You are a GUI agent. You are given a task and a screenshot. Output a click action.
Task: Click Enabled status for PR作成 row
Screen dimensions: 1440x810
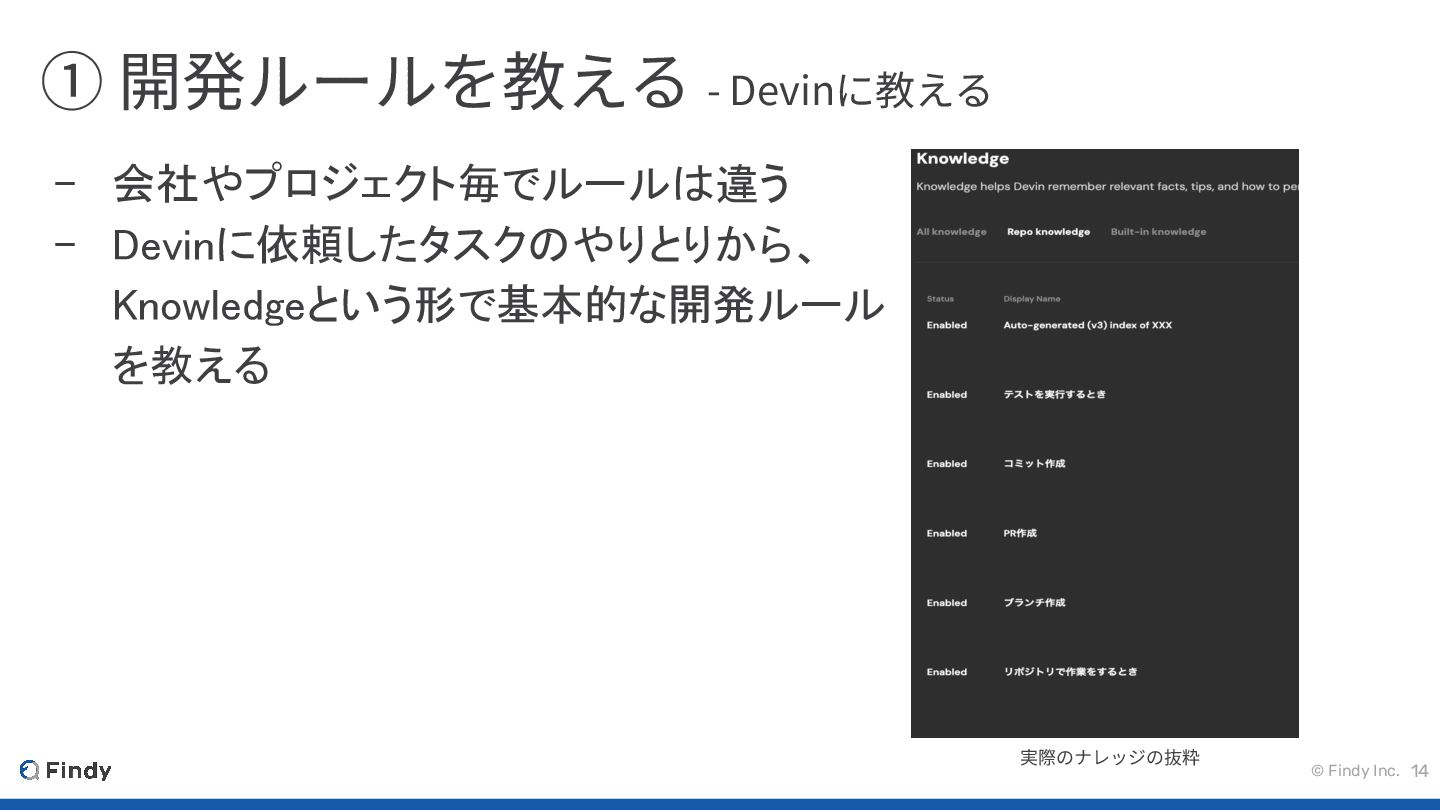[x=946, y=534]
